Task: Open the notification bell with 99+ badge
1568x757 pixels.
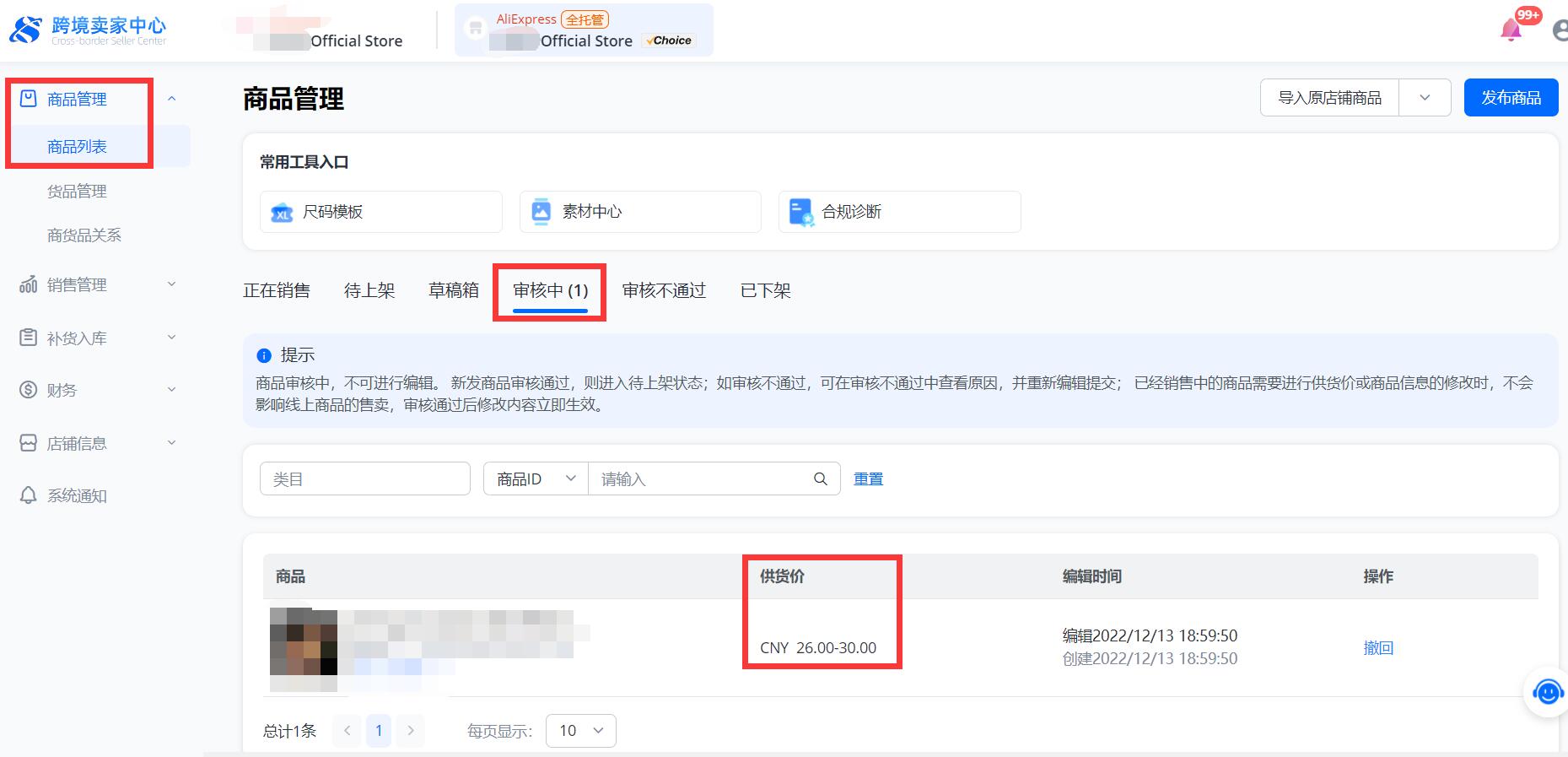Action: click(x=1511, y=31)
